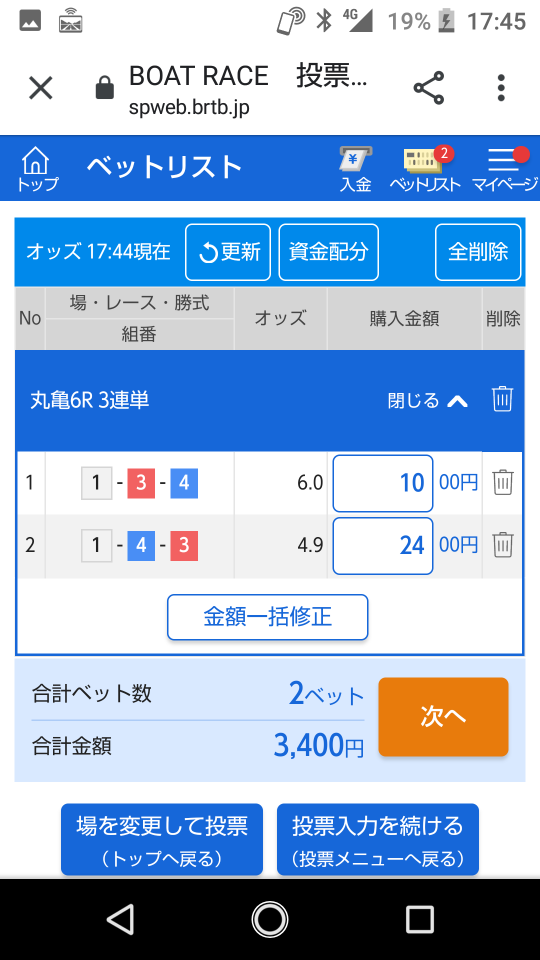
Task: Delete bet 1-3-4 with trash icon
Action: [503, 482]
